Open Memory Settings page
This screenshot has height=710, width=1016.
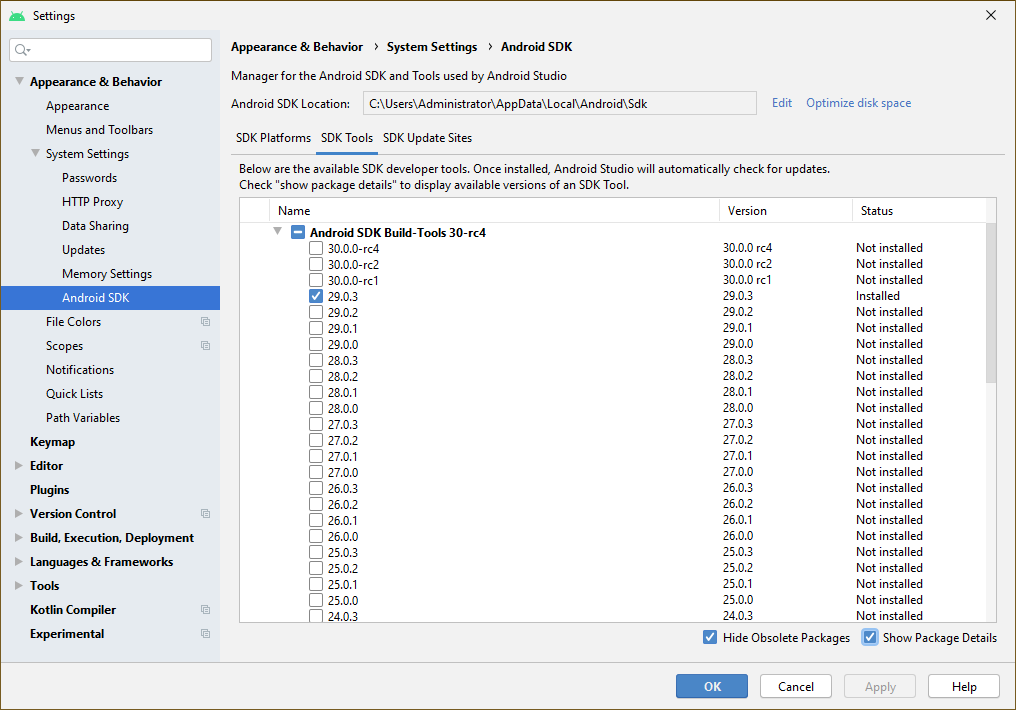tap(107, 273)
